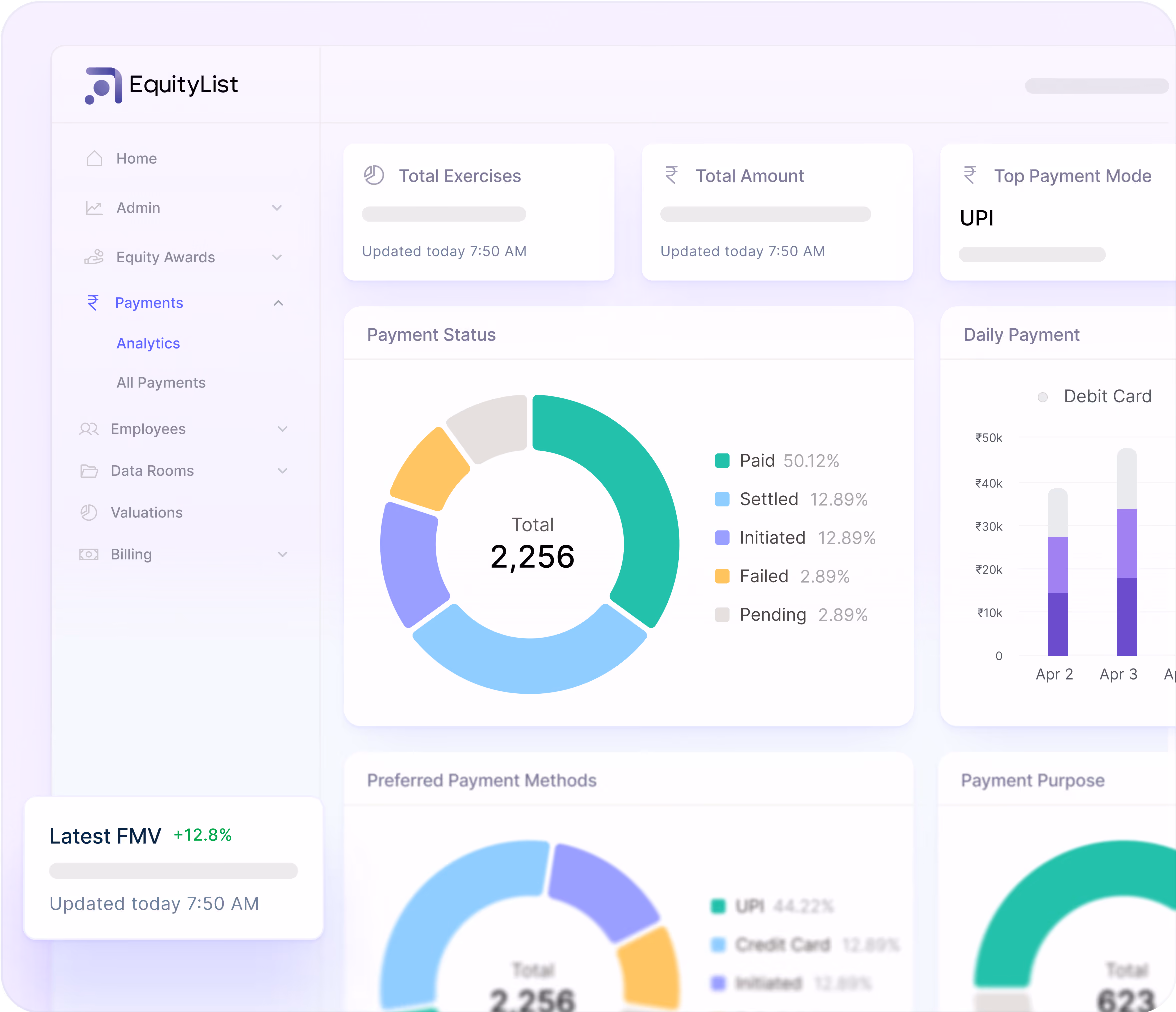The image size is (1176, 1012).
Task: Click the Pending gray legend swatch
Action: (x=722, y=615)
